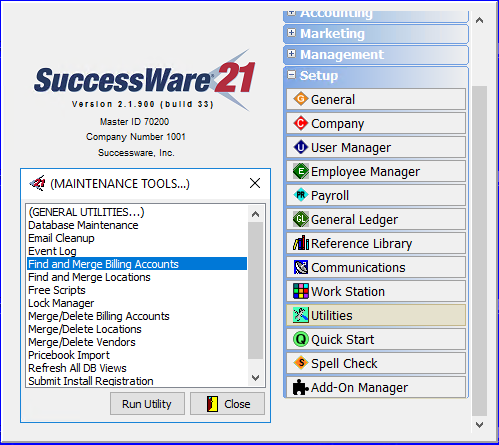Expand the Marketing section
The width and height of the screenshot is (499, 445).
pyautogui.click(x=292, y=33)
